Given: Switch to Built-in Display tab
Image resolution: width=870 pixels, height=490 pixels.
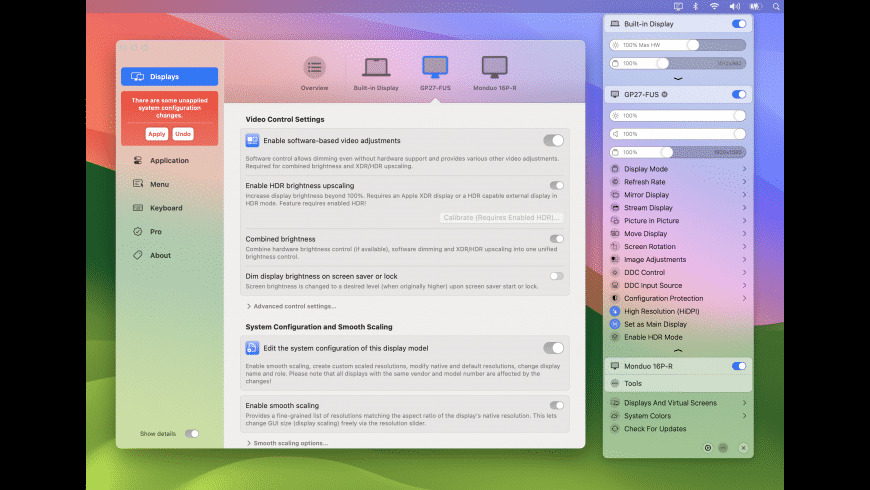Looking at the screenshot, I should (x=376, y=74).
